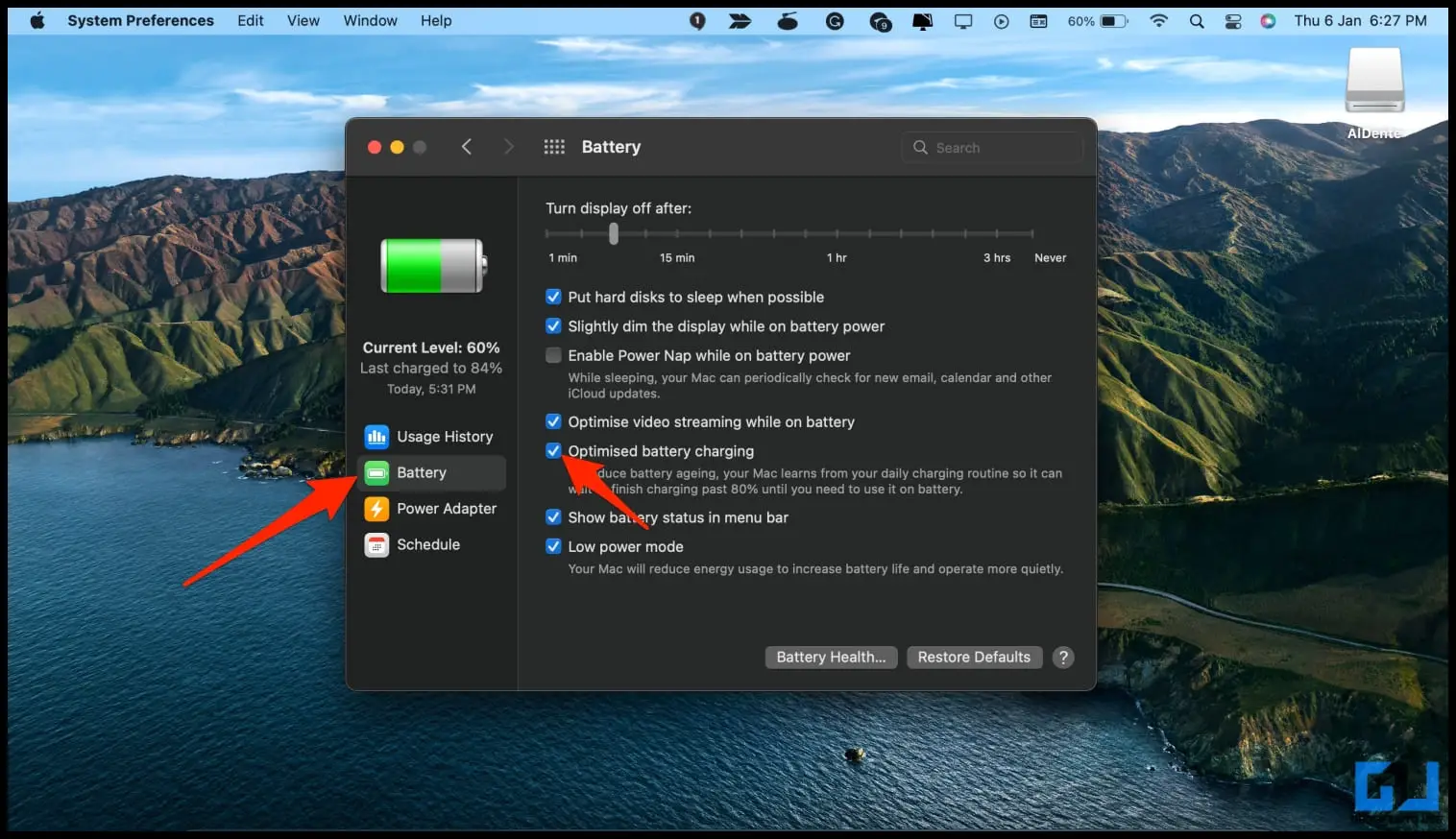
Task: Click the crossed-out display menu bar icon
Action: (922, 21)
